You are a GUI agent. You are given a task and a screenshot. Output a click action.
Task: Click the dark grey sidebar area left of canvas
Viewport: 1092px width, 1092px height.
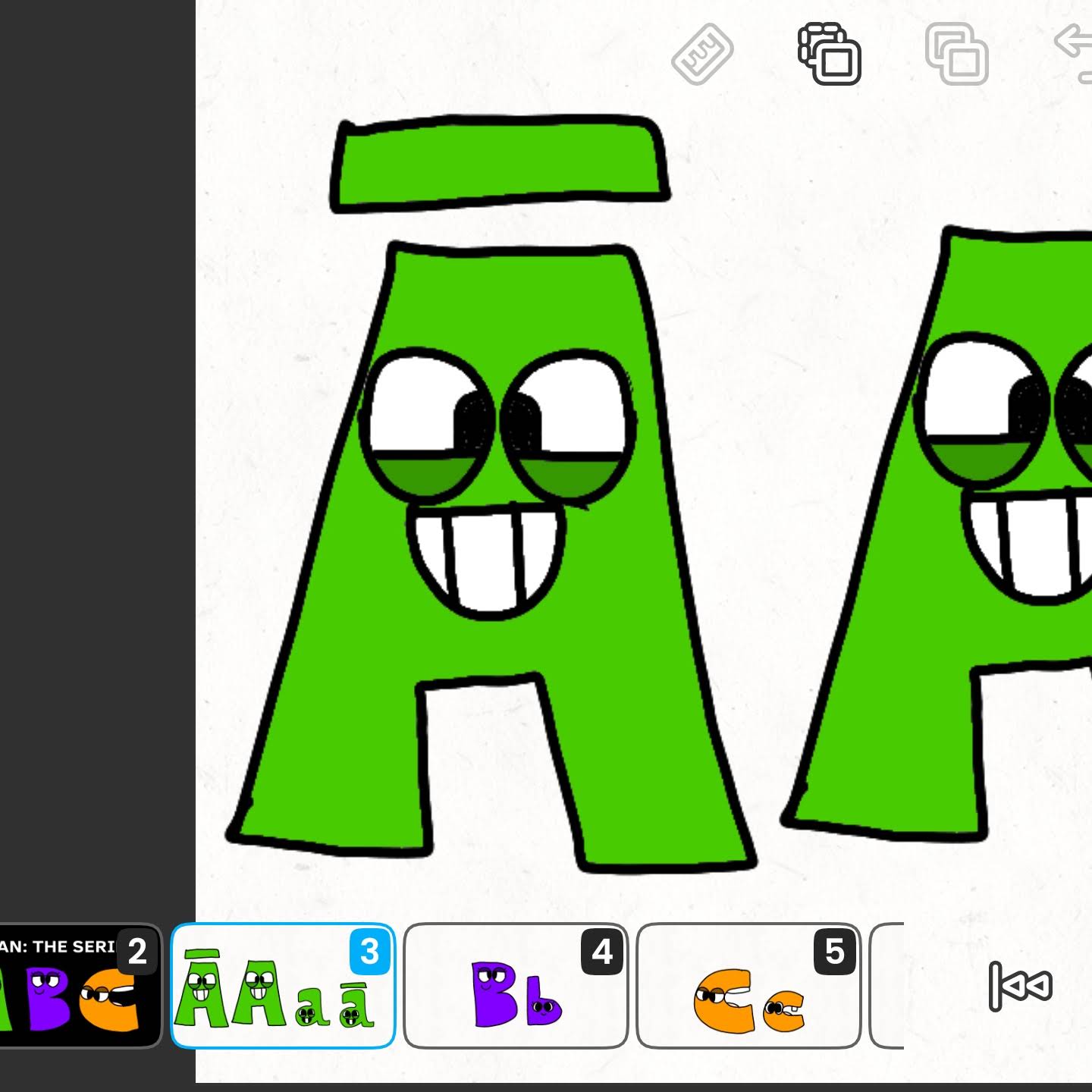tap(97, 455)
